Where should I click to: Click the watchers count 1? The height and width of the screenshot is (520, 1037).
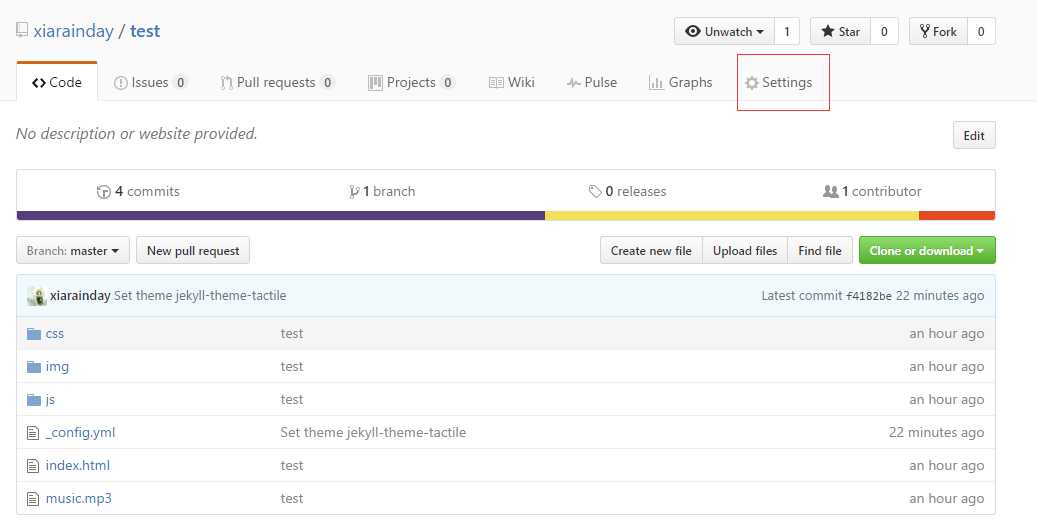pos(786,31)
